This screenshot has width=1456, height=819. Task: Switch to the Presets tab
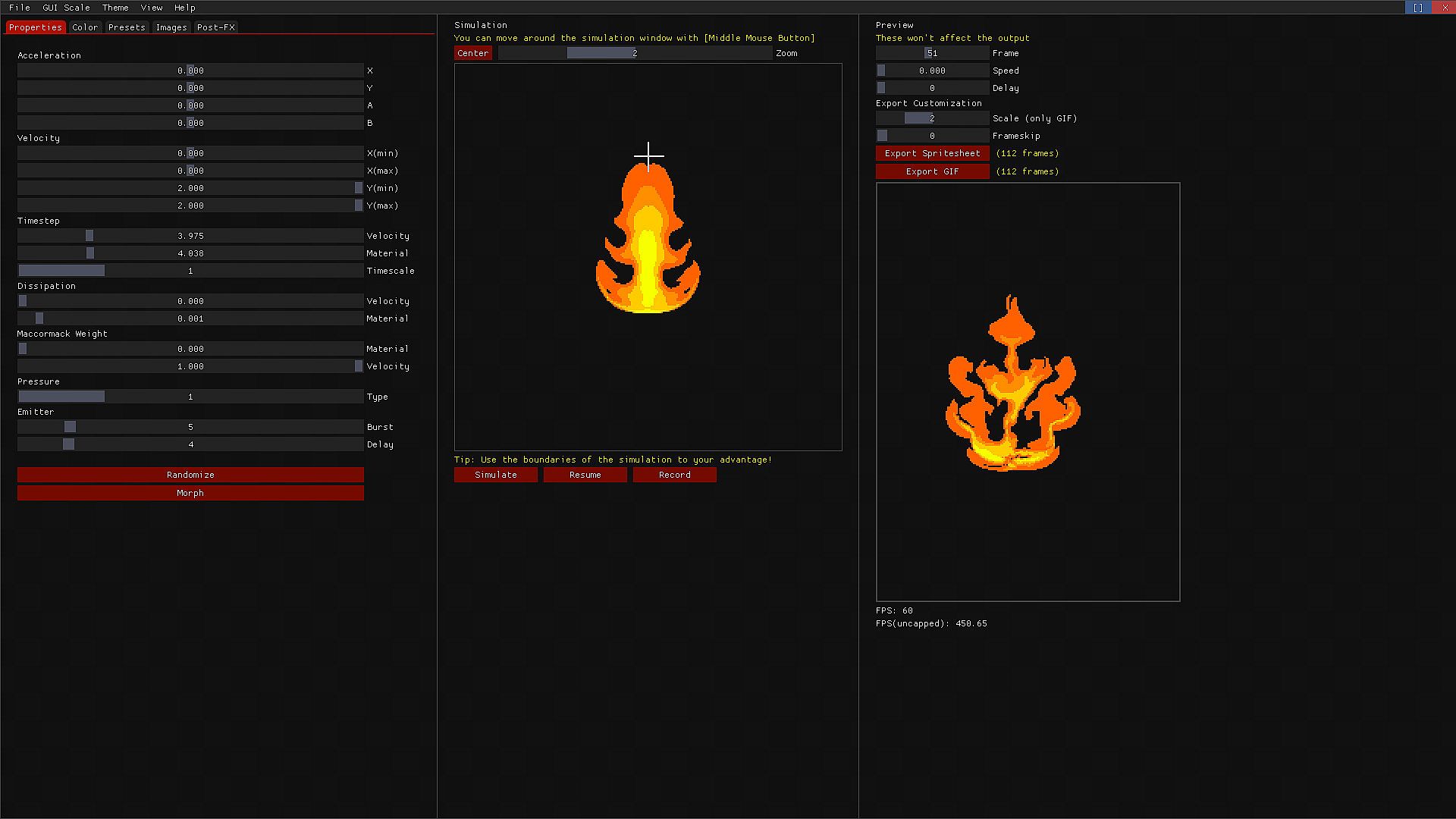(x=126, y=27)
